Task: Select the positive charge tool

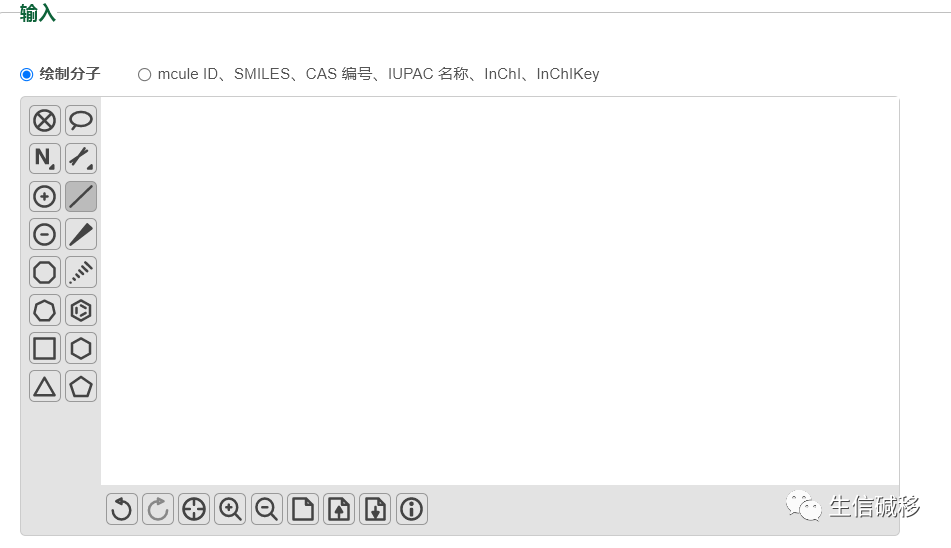Action: [44, 196]
